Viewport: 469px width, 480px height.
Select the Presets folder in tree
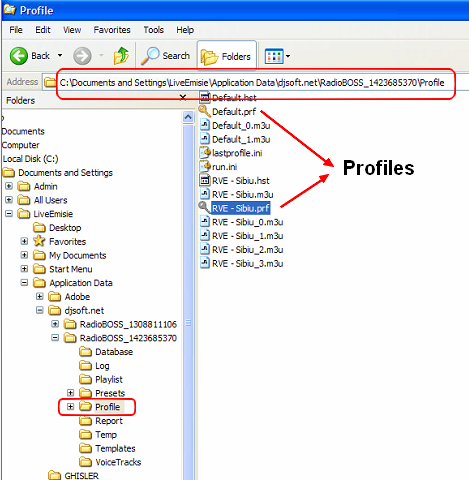[x=110, y=393]
